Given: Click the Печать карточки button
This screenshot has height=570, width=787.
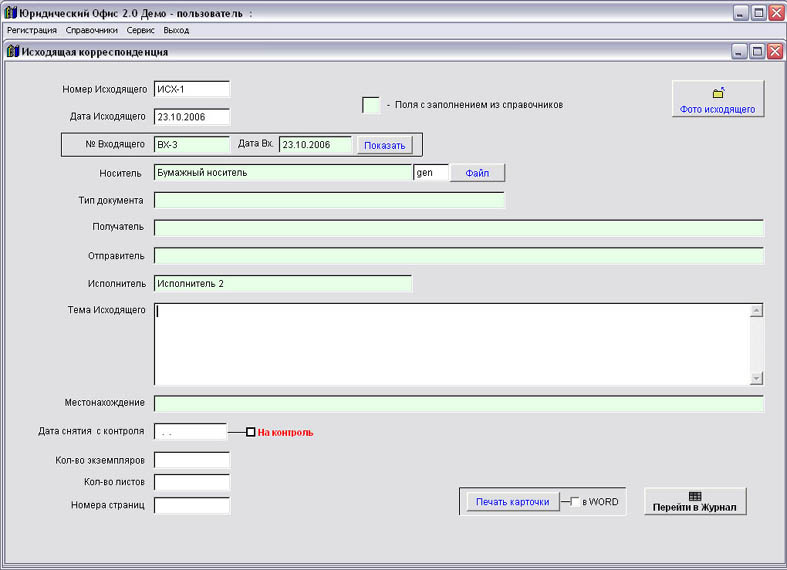Looking at the screenshot, I should point(512,502).
